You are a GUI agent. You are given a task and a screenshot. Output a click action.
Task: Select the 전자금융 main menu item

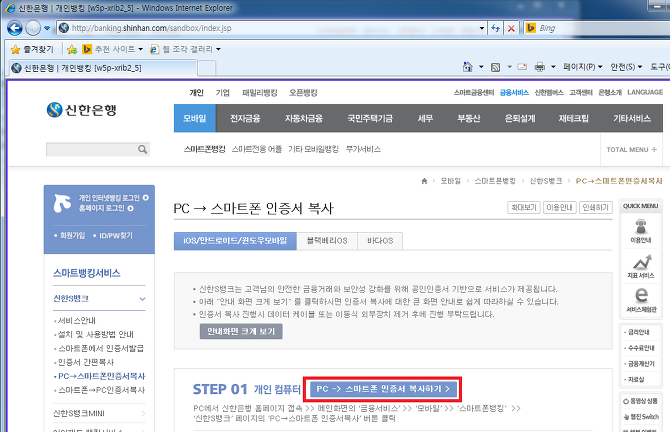point(245,118)
